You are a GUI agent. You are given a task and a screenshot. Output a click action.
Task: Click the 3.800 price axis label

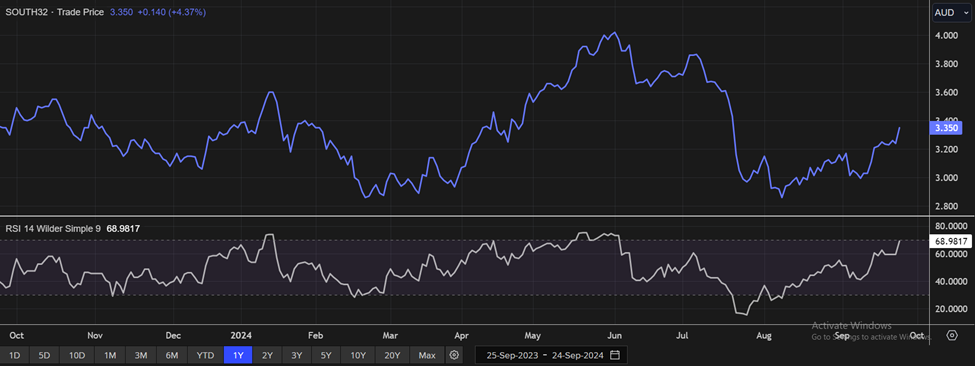click(945, 64)
